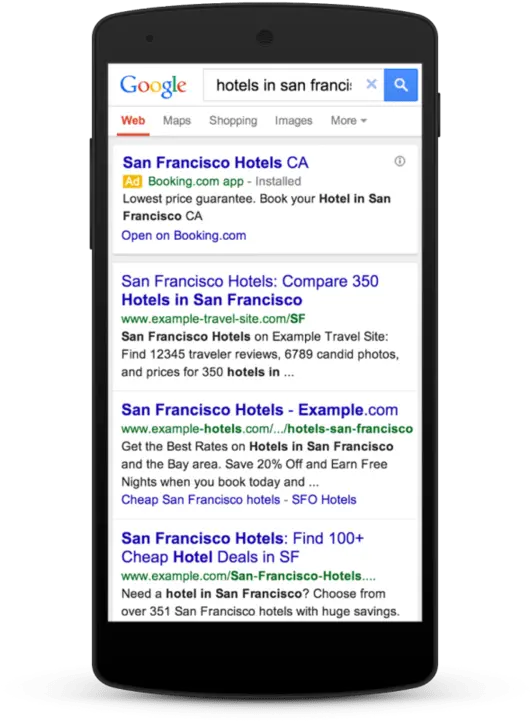
Task: Click the Cheap San Francisco hotels sitelink
Action: coord(200,499)
